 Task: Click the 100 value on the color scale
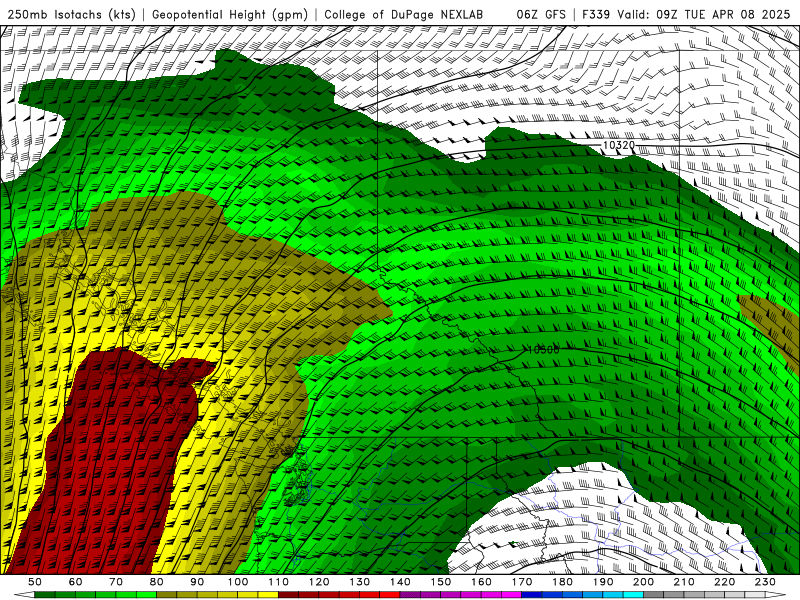point(238,582)
